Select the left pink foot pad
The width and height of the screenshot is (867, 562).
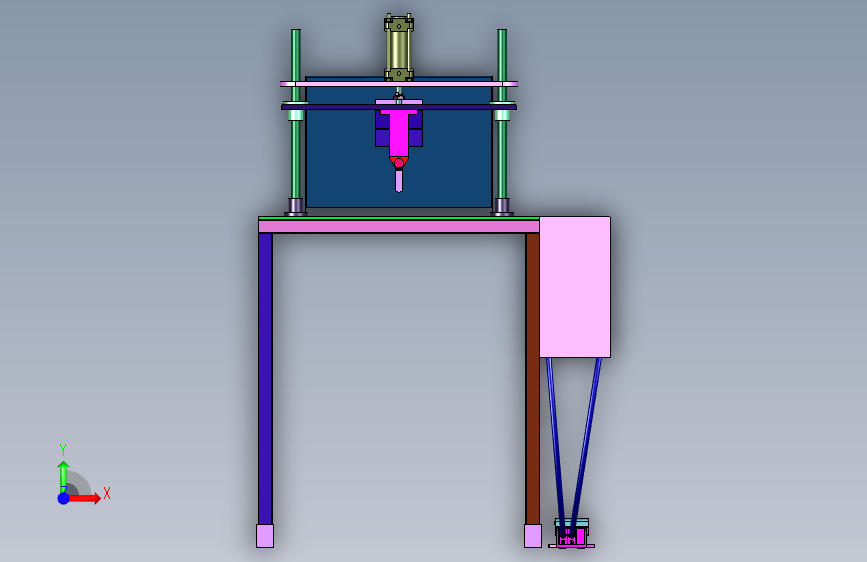click(x=265, y=536)
